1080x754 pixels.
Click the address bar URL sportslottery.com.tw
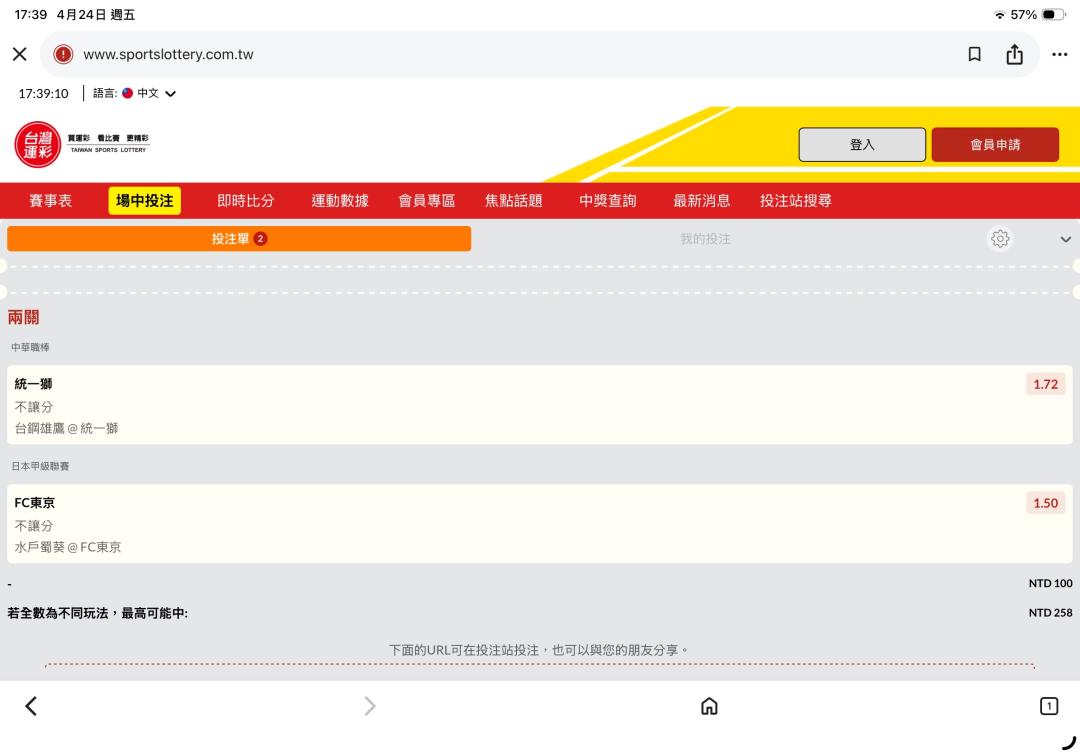click(168, 54)
